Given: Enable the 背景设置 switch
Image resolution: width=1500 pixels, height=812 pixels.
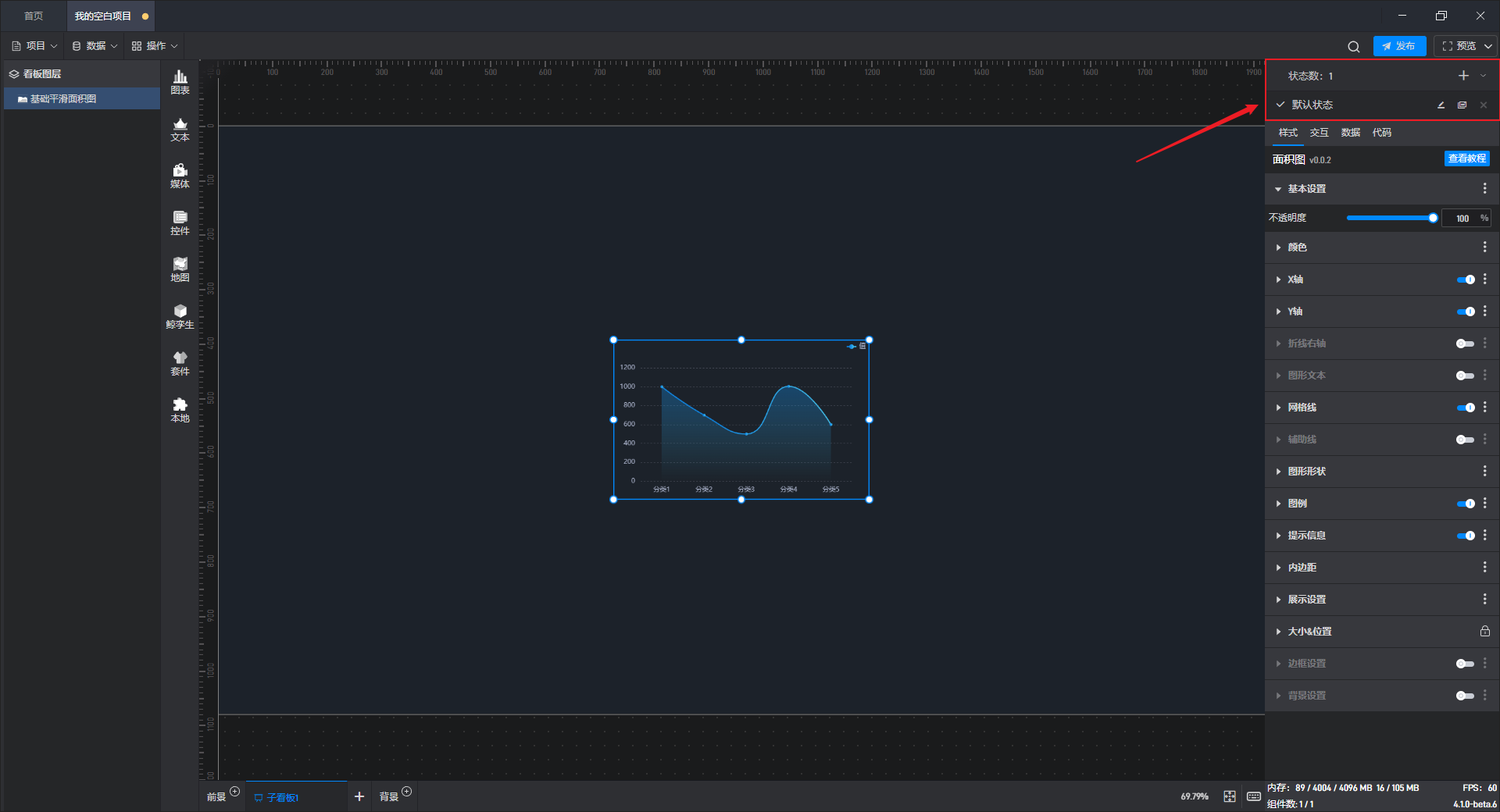Looking at the screenshot, I should [1466, 696].
